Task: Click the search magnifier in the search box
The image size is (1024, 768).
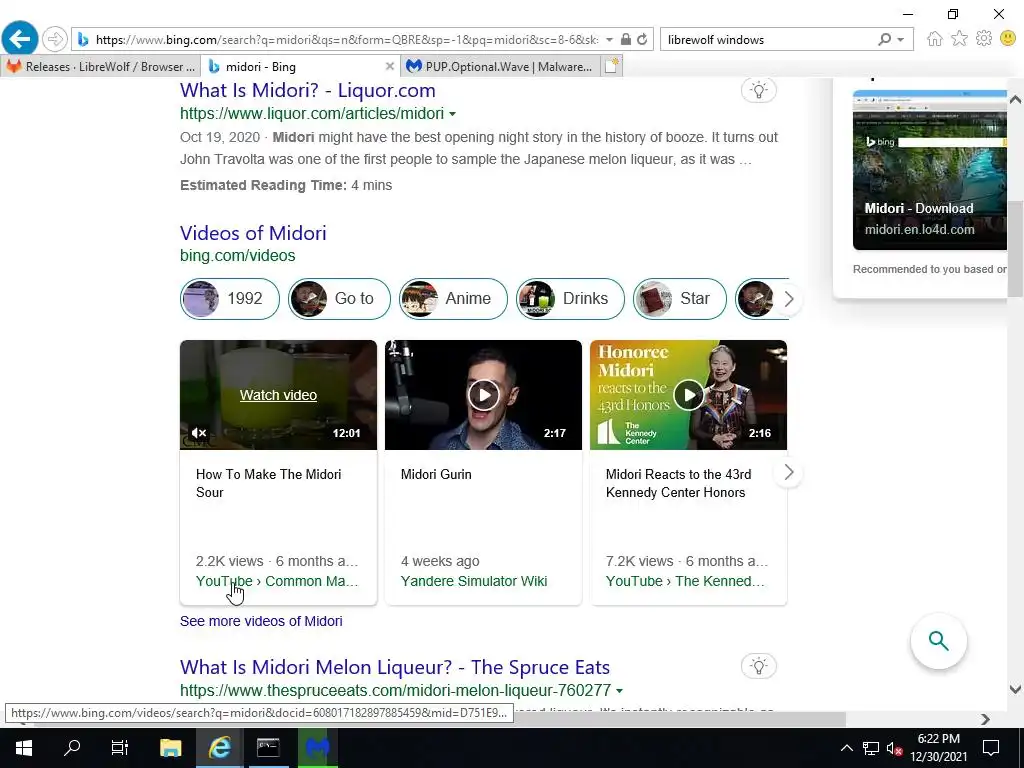Action: (x=885, y=39)
